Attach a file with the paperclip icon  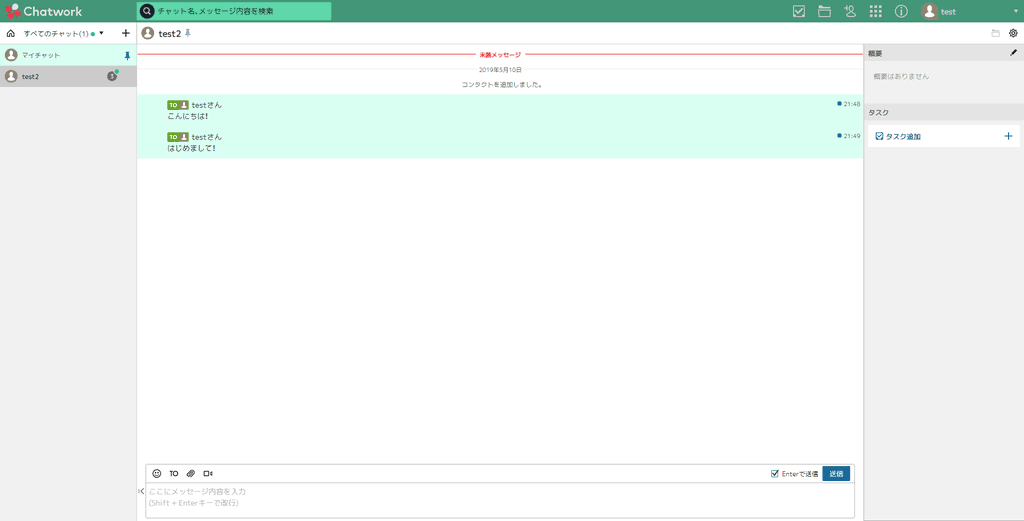pos(191,473)
